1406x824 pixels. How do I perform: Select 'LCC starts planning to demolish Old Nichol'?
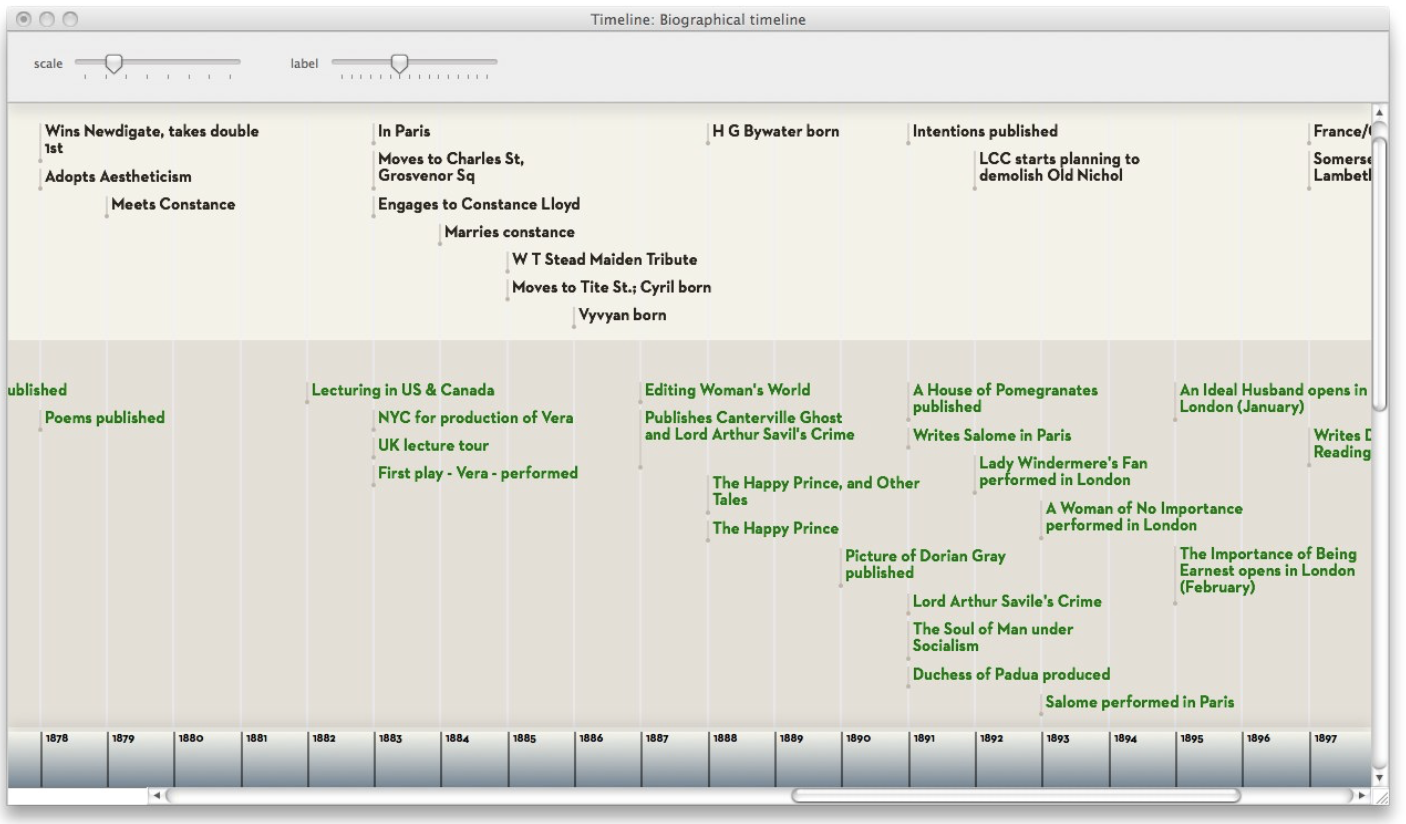click(x=1059, y=167)
